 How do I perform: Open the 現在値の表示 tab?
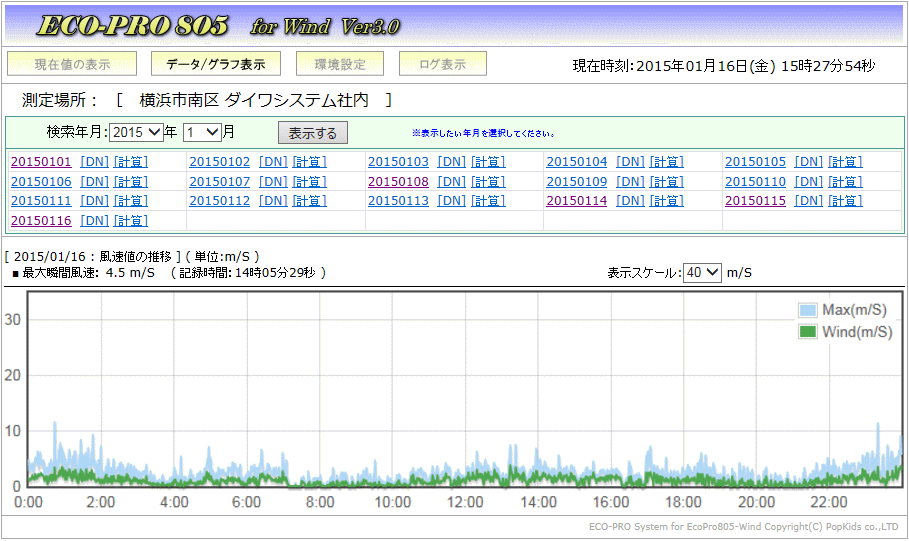pyautogui.click(x=72, y=64)
